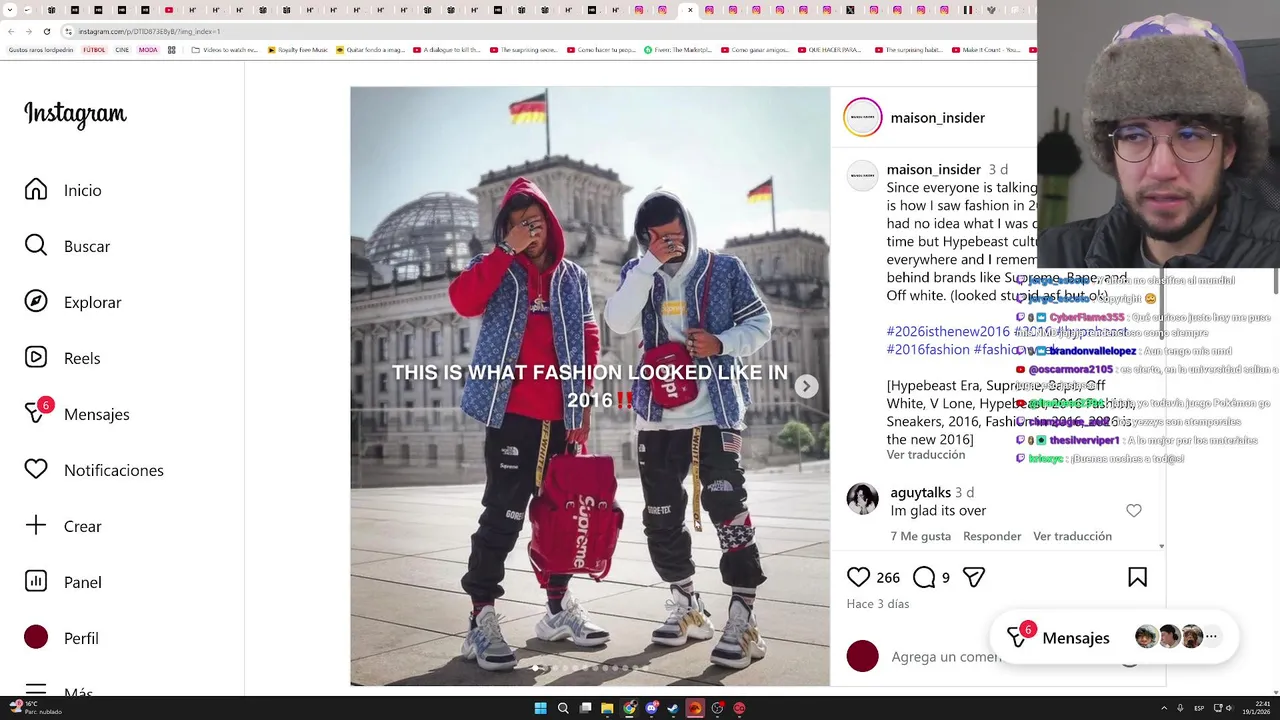Click the maison_insider username in post header
Image resolution: width=1280 pixels, height=720 pixels.
938,118
